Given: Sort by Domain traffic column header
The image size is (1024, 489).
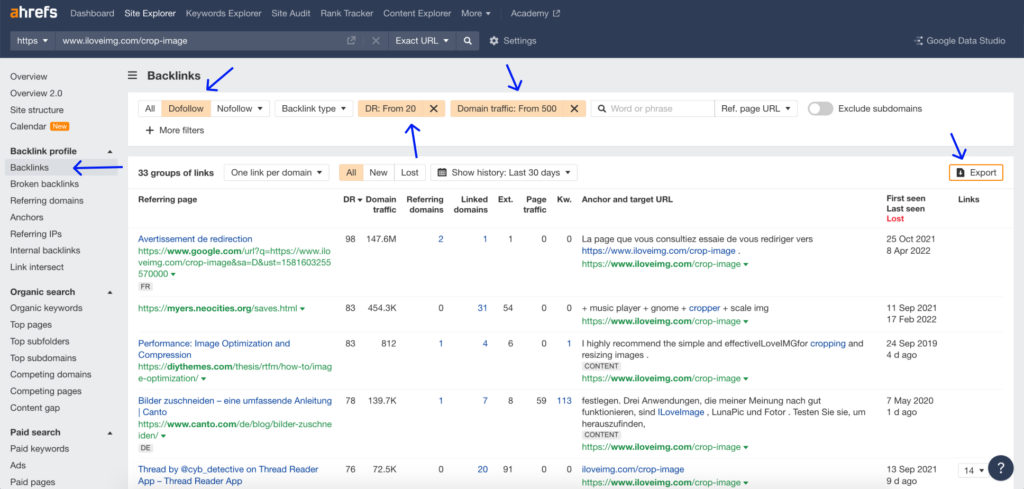Looking at the screenshot, I should (381, 204).
